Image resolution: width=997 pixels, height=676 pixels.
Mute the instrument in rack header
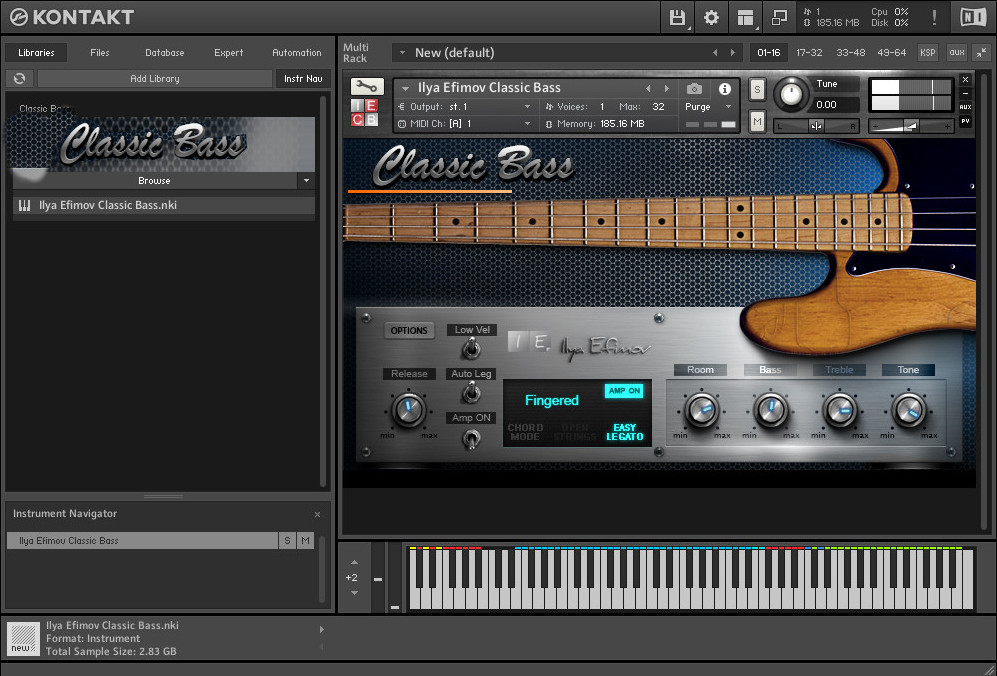click(757, 120)
